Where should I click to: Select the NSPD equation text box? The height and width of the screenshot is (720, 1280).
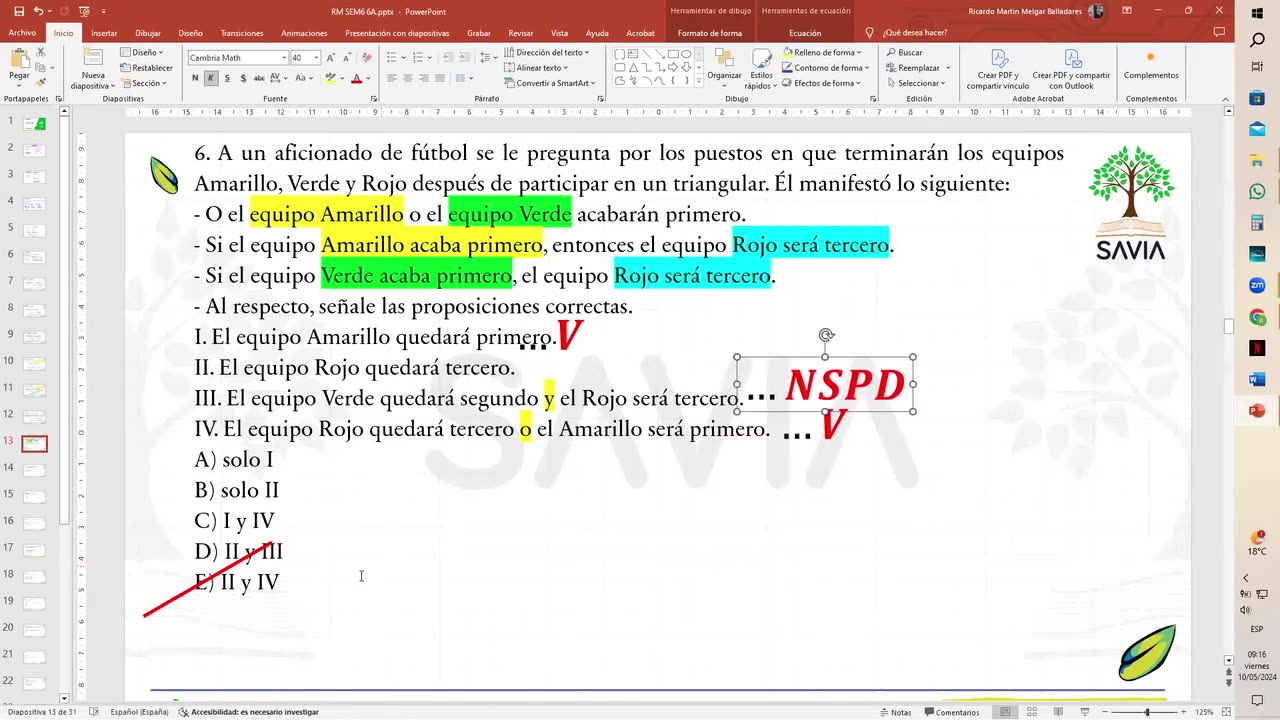coord(826,385)
